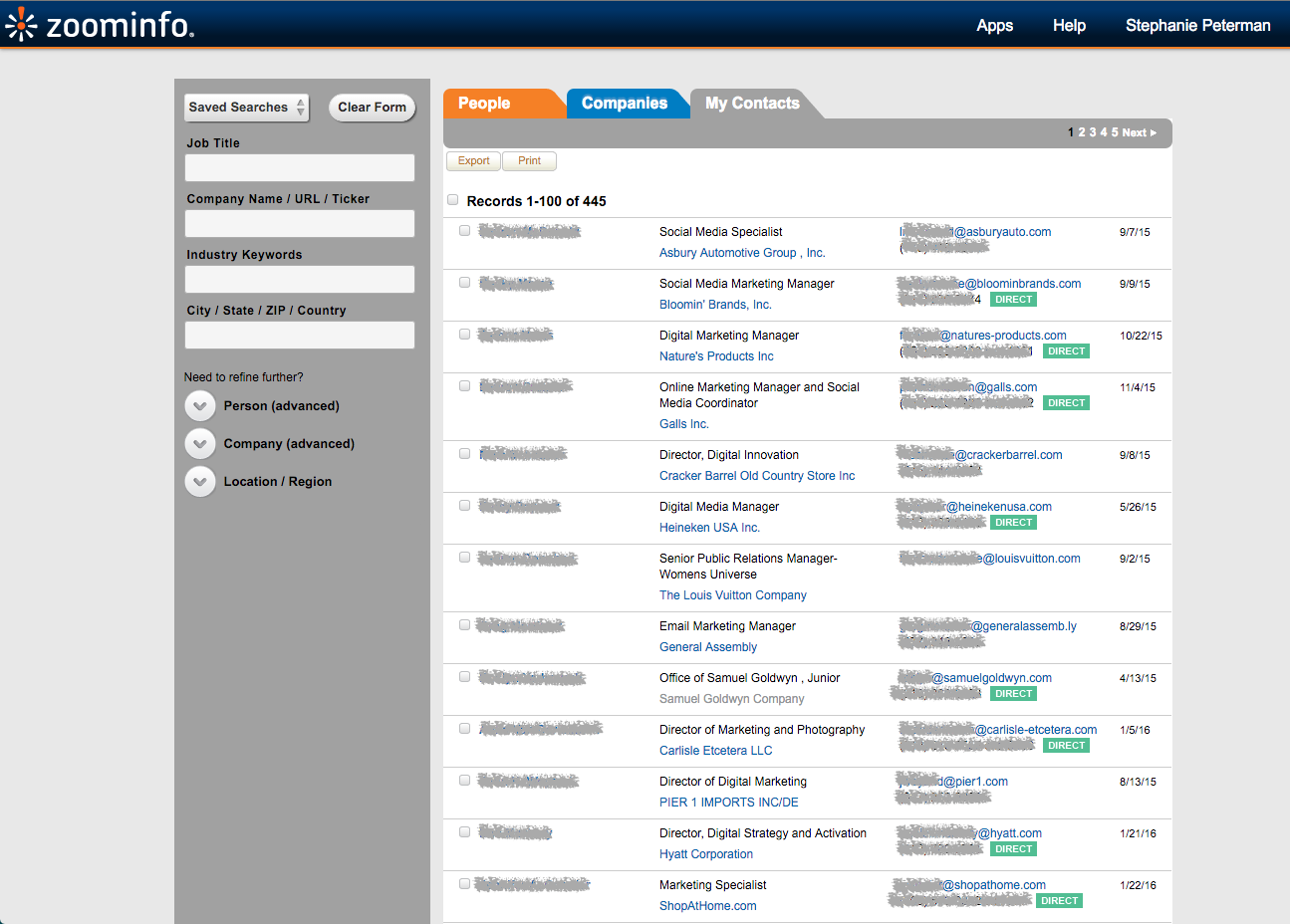Open General Assembly company link

pyautogui.click(x=708, y=647)
